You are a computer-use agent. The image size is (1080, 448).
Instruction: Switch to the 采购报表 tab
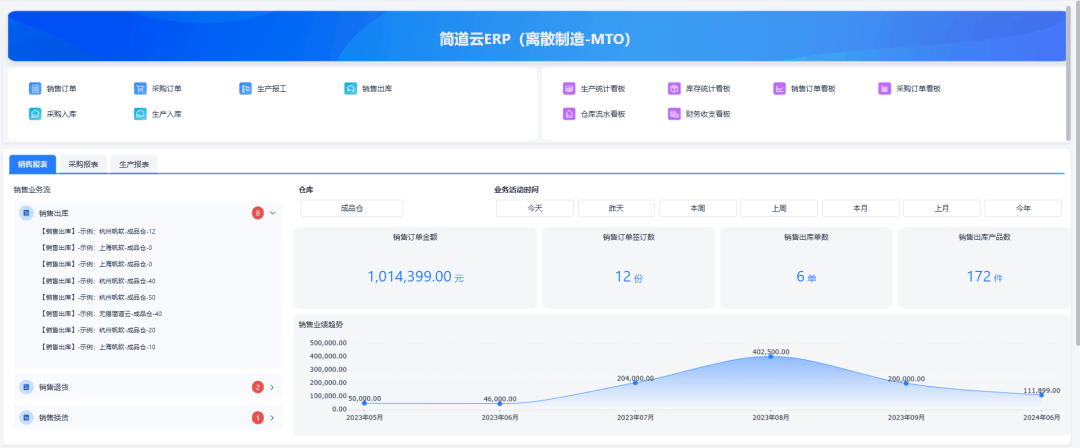click(83, 164)
